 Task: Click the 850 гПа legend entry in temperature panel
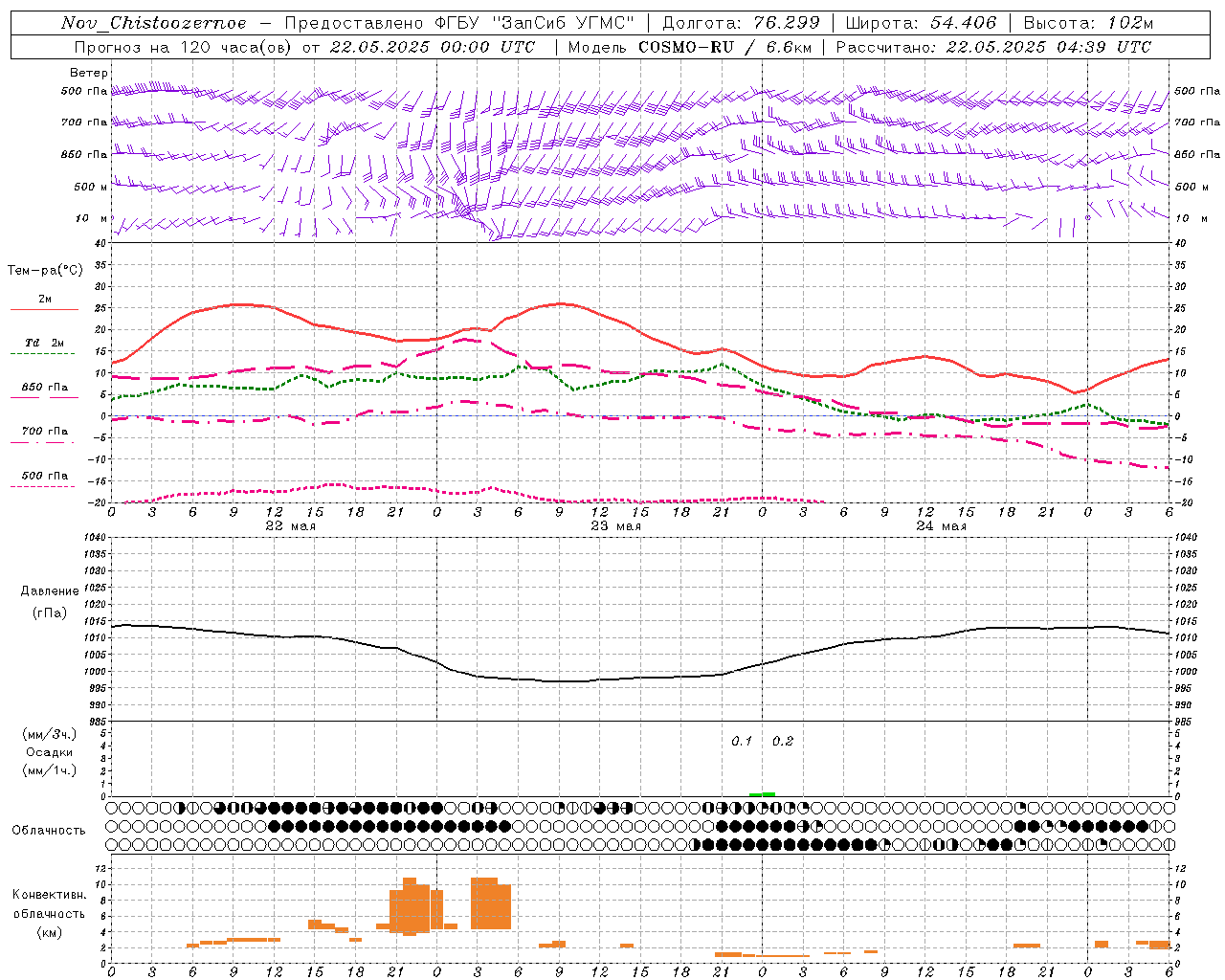point(45,388)
